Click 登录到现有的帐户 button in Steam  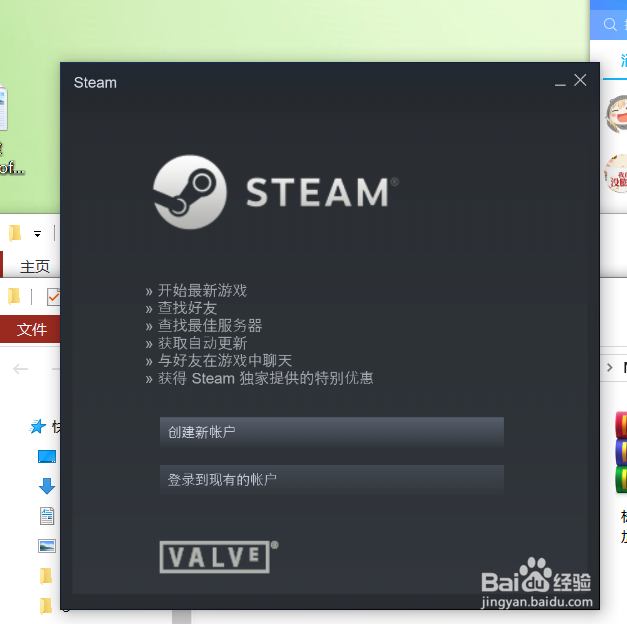tap(331, 480)
